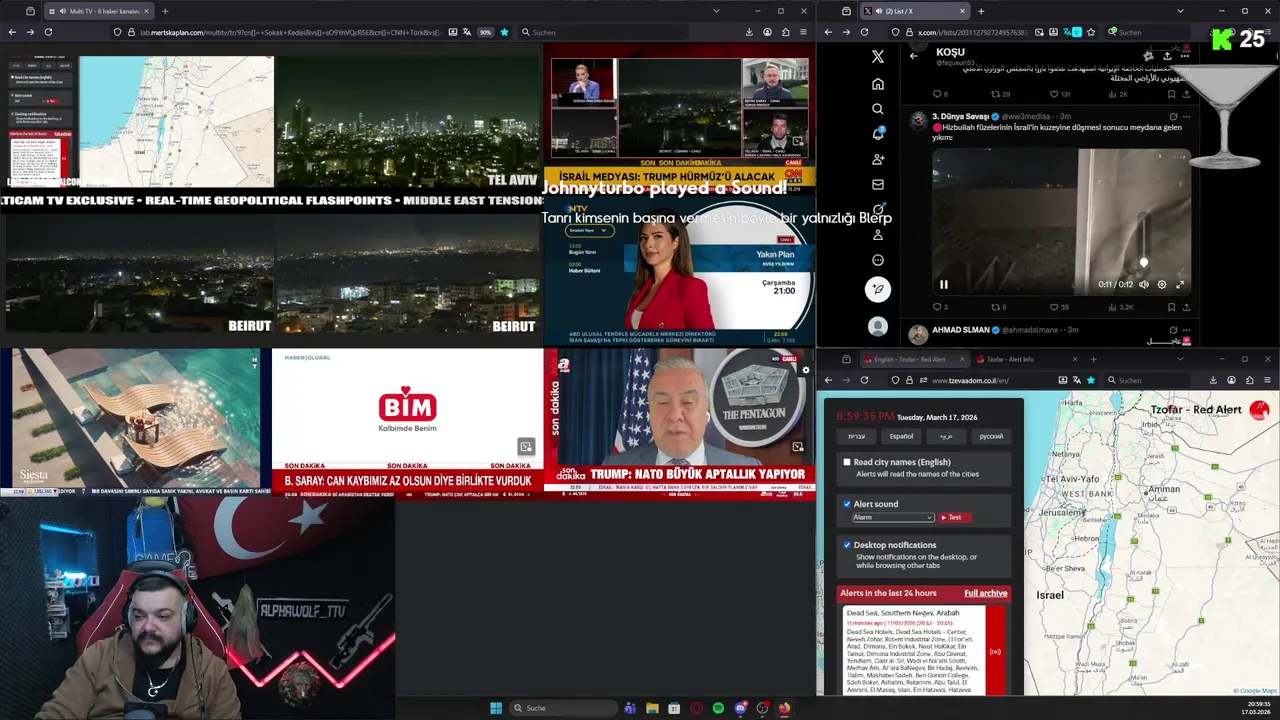
Task: Expand tab list in X browser window
Action: [x=1180, y=11]
